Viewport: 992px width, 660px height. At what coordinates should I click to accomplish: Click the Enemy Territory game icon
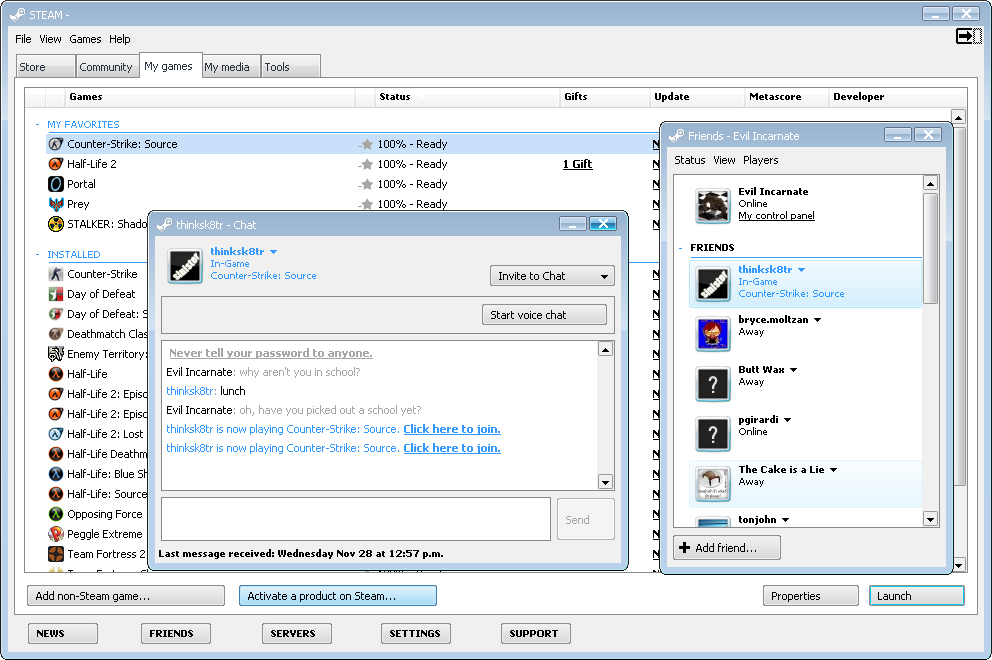(56, 354)
